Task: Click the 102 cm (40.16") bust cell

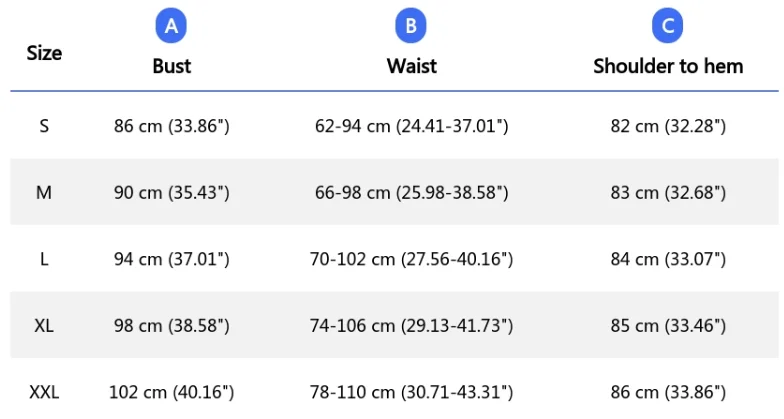Action: coord(172,392)
